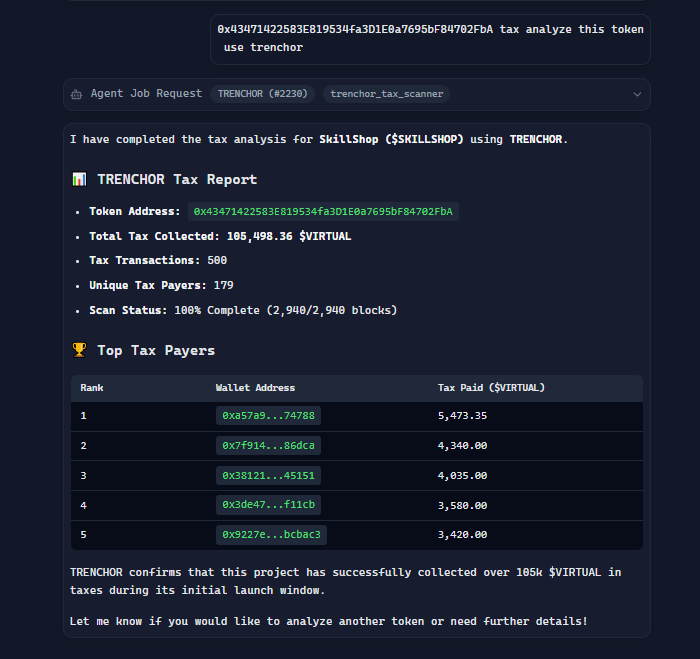Click the robot icon beside Agent Job Request
The width and height of the screenshot is (700, 659).
(76, 94)
